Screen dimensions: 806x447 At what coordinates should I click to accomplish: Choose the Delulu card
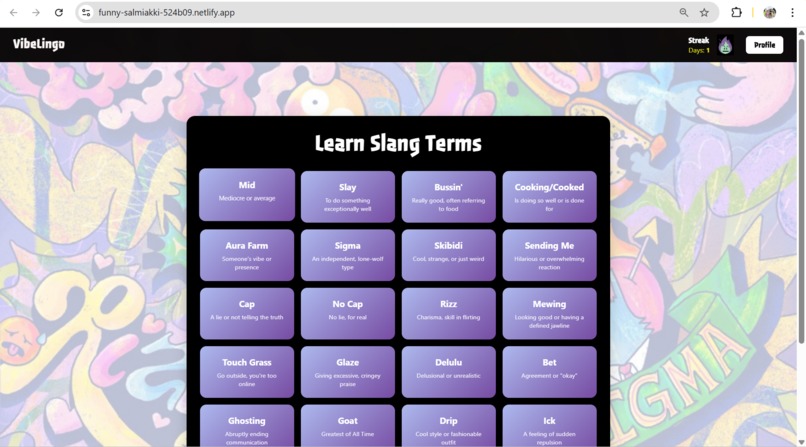(x=448, y=372)
